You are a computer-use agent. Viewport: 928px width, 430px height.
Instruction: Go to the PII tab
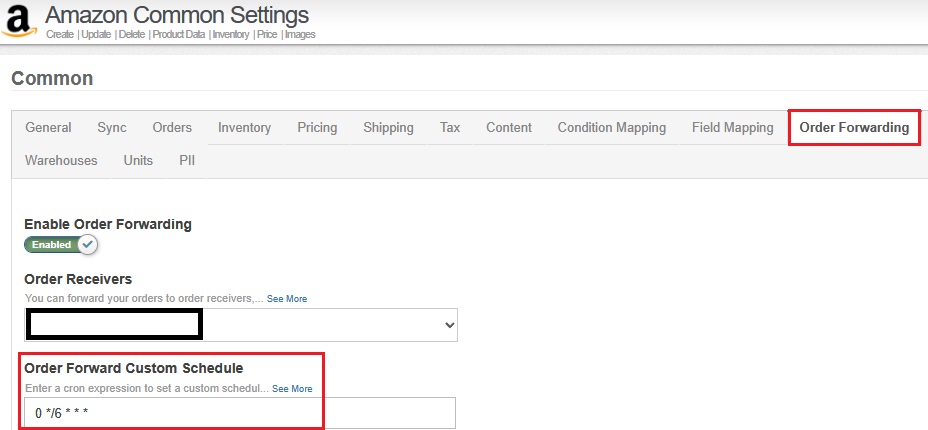click(x=187, y=160)
